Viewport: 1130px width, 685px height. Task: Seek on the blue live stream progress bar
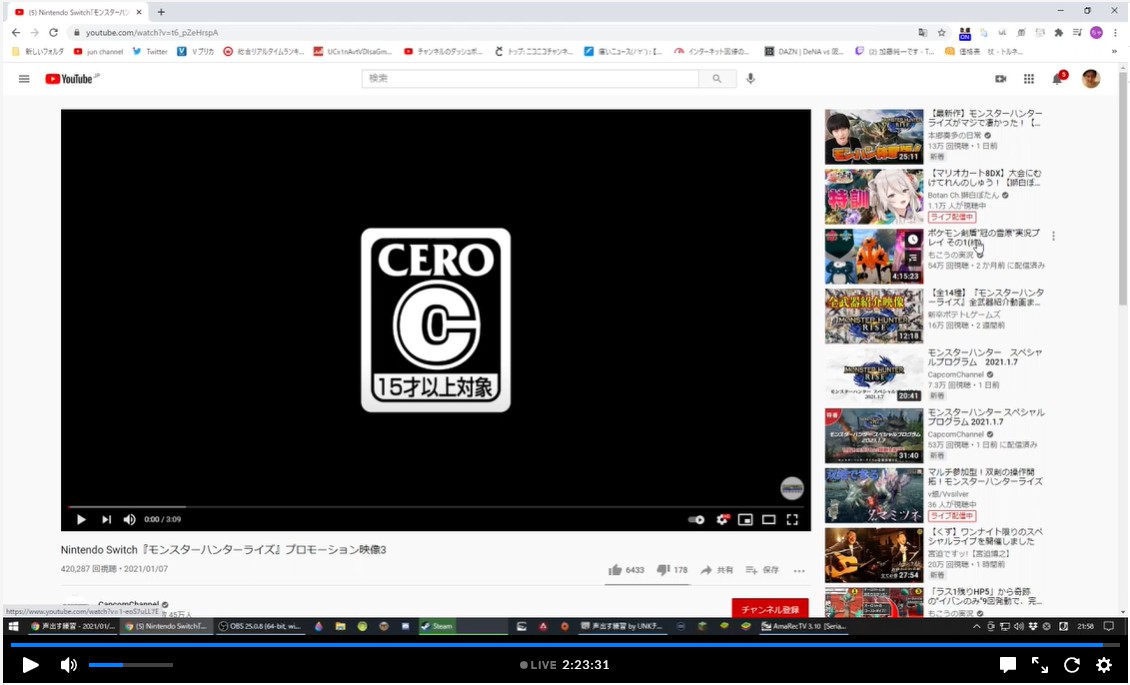[x=564, y=645]
